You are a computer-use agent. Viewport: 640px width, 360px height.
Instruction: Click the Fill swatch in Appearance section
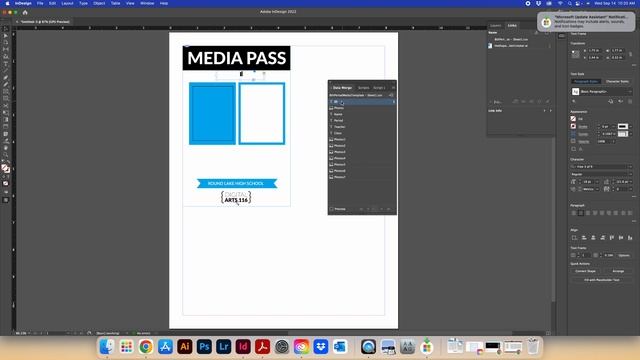(x=573, y=119)
